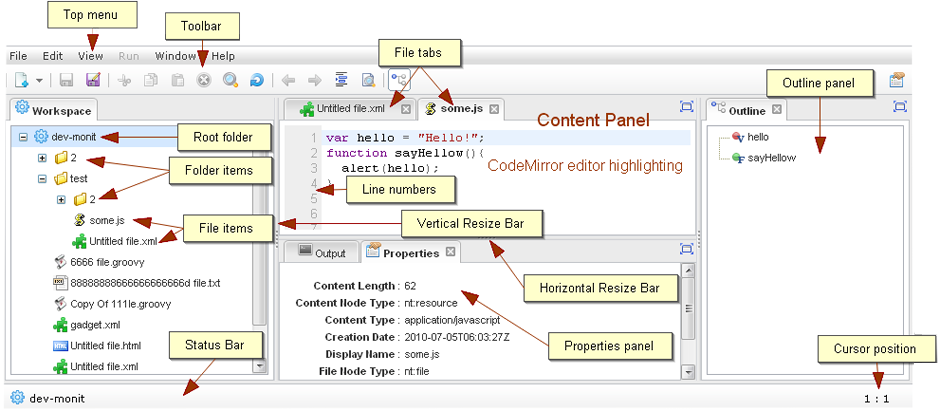Select the sayHellow function in Outline
This screenshot has width=940, height=411.
(769, 158)
